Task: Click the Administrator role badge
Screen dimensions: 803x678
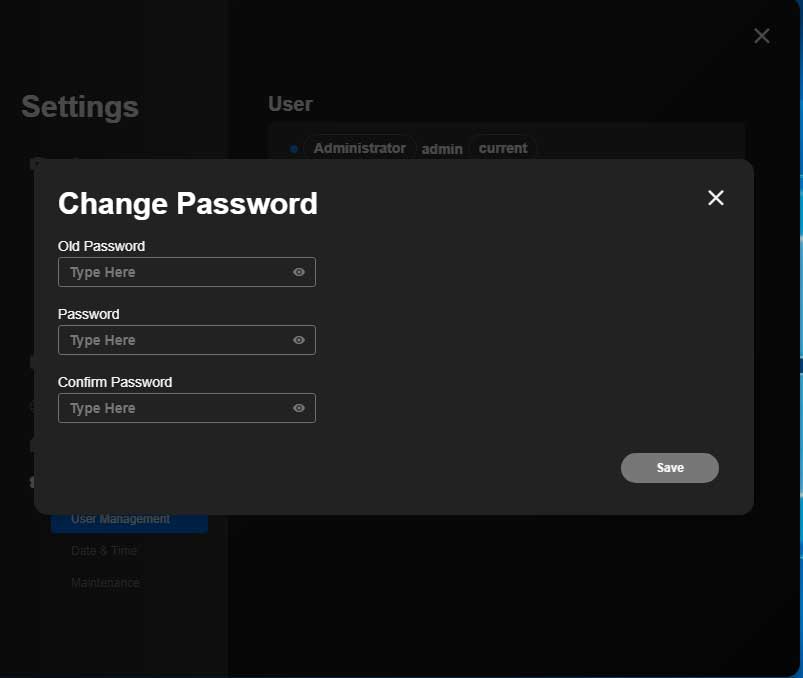Action: pyautogui.click(x=359, y=148)
